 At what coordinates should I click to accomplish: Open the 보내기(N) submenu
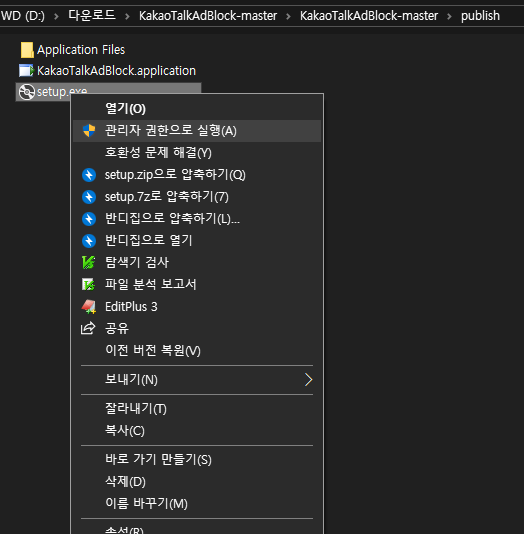point(197,380)
